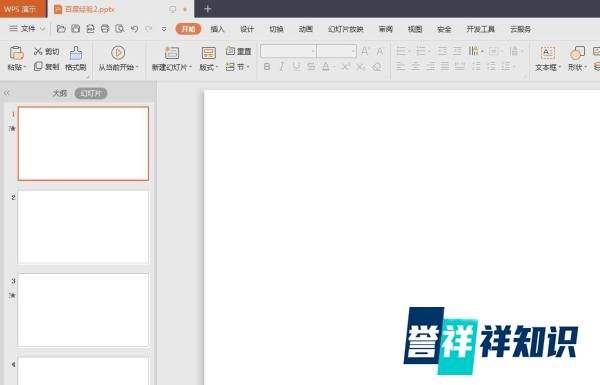Collapse the slide panel with double-chevron
This screenshot has height=385, width=600.
coord(7,93)
